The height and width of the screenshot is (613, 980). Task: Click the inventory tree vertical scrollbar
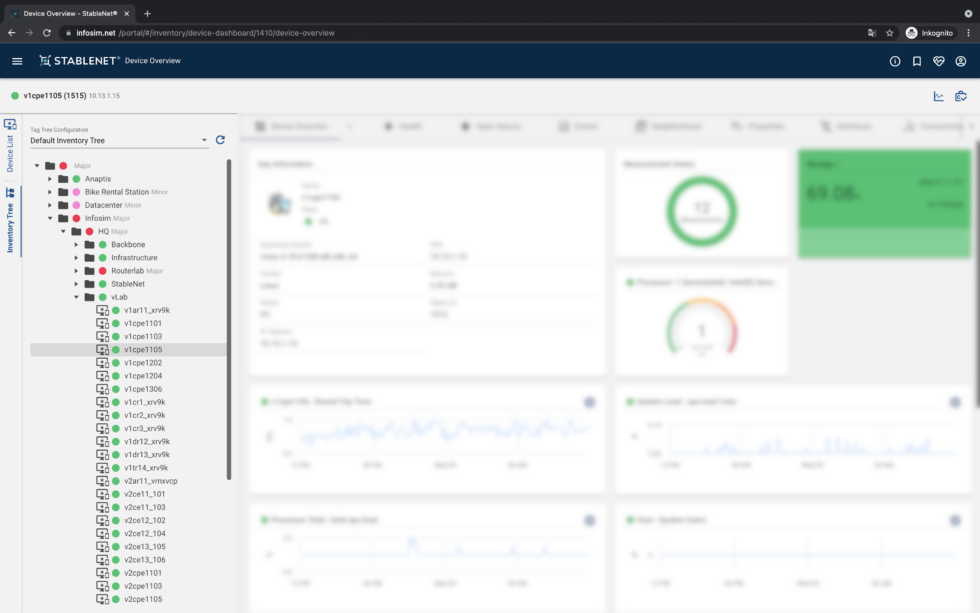point(229,318)
